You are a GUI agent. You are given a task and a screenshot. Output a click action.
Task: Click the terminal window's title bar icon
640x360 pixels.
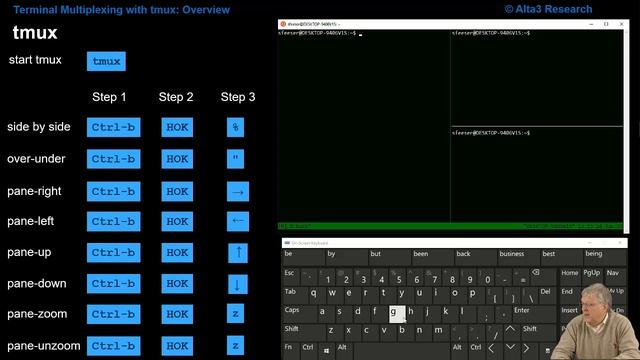[x=283, y=24]
